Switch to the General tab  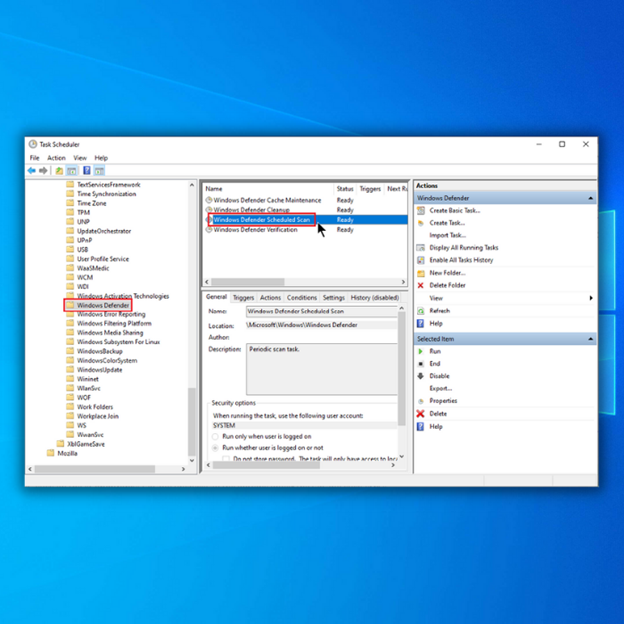(216, 297)
